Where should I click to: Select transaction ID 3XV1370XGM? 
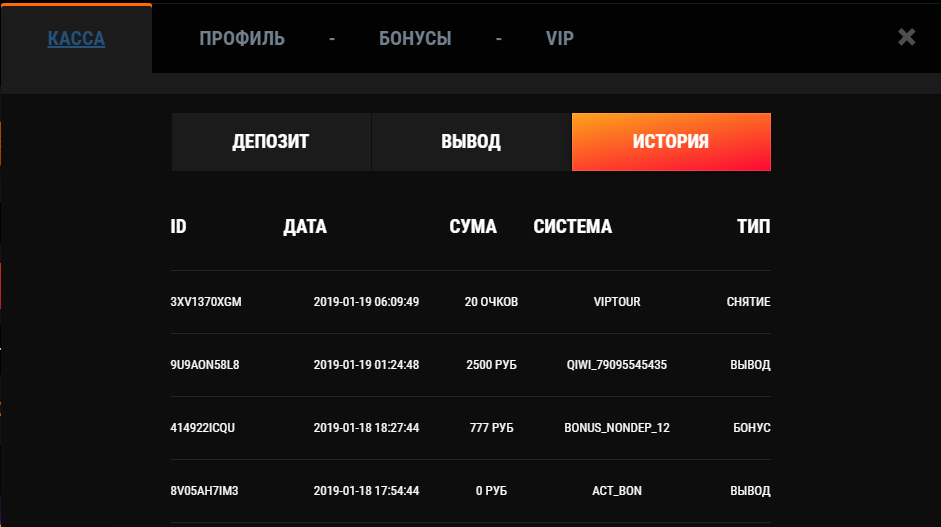pos(206,302)
